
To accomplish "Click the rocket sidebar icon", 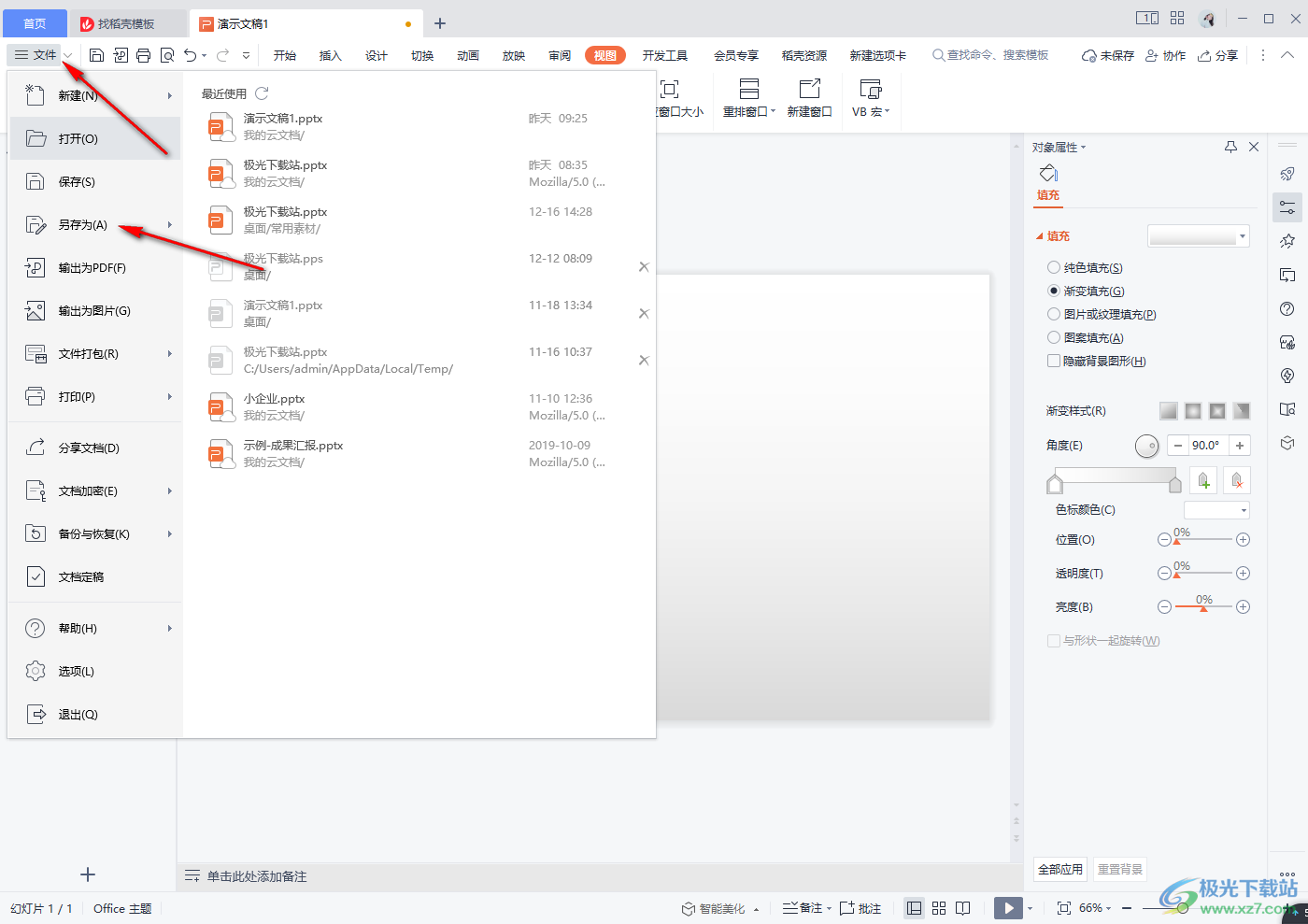I will tap(1287, 174).
